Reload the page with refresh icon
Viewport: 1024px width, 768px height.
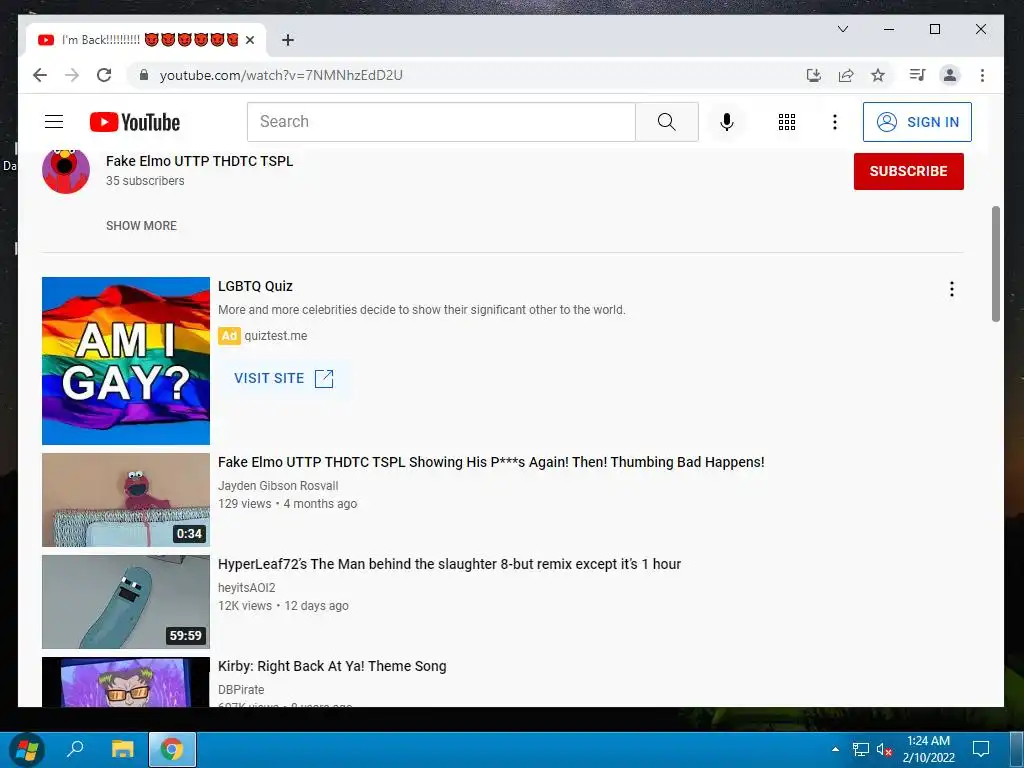[x=104, y=75]
